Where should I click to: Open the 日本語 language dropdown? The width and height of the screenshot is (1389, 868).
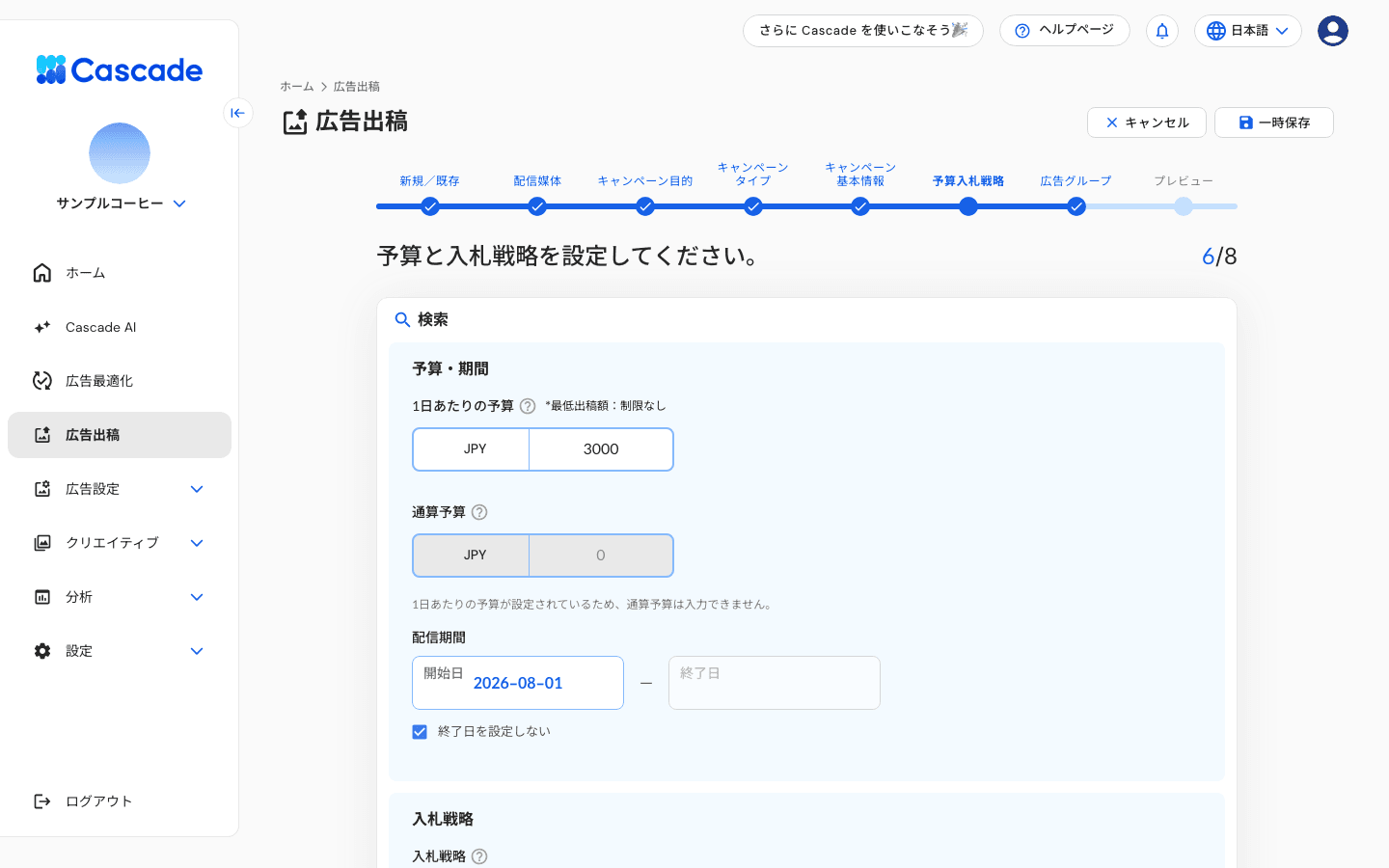[x=1248, y=31]
